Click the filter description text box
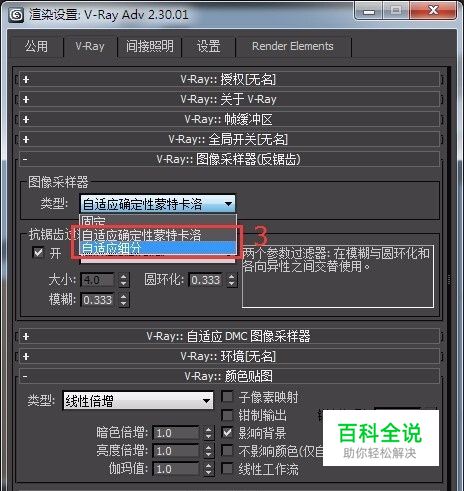Image resolution: width=464 pixels, height=491 pixels. tap(338, 276)
